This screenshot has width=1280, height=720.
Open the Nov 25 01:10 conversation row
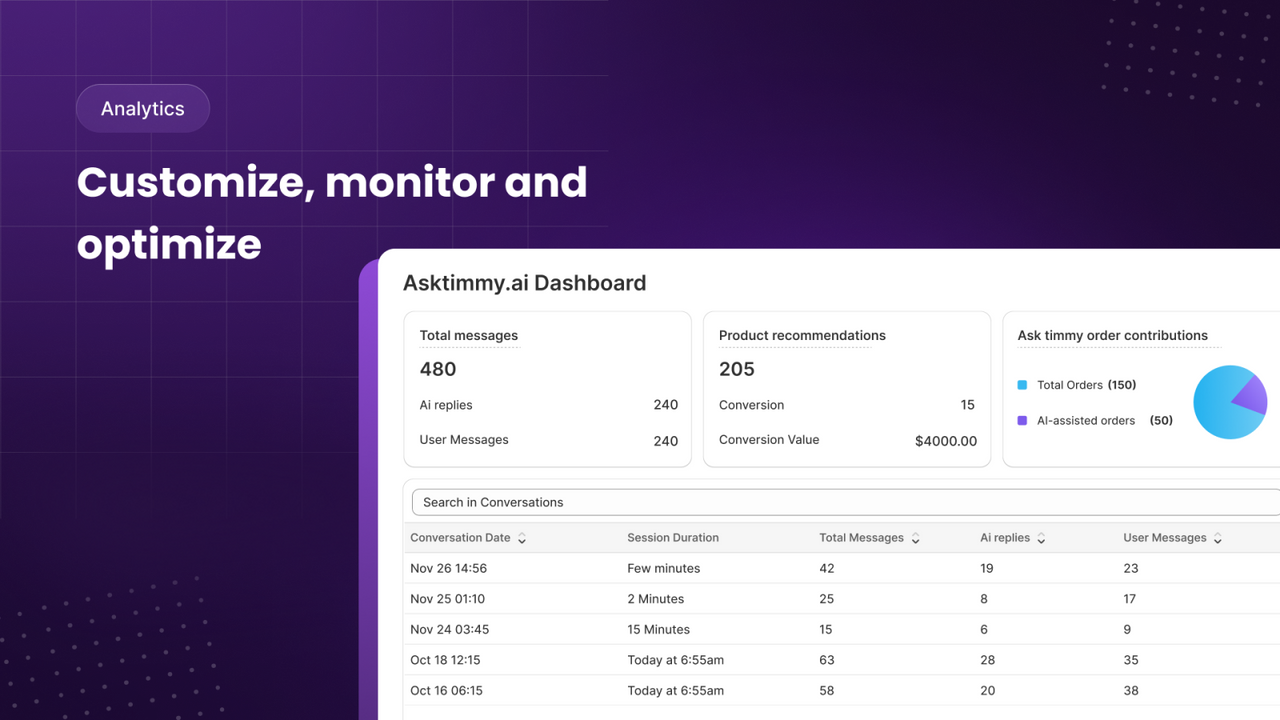[842, 599]
